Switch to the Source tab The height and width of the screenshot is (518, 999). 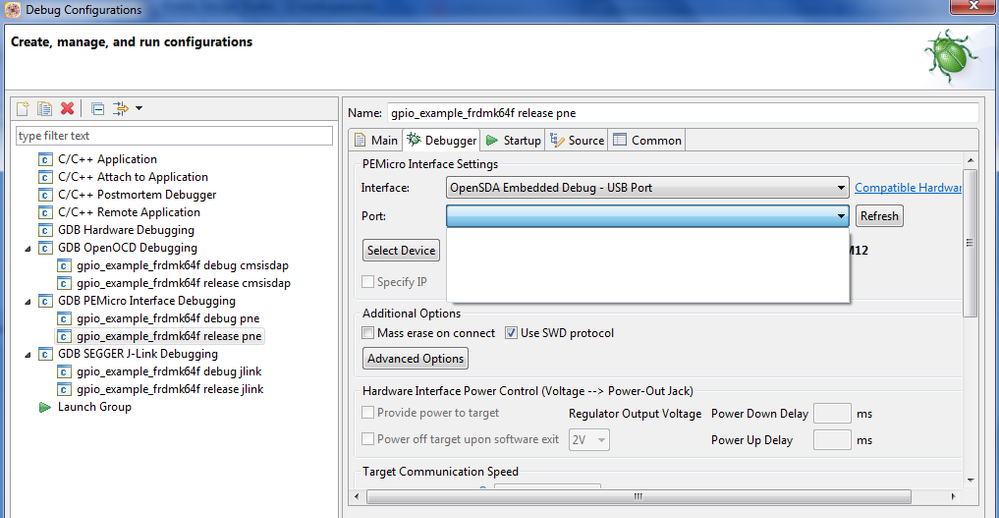577,140
